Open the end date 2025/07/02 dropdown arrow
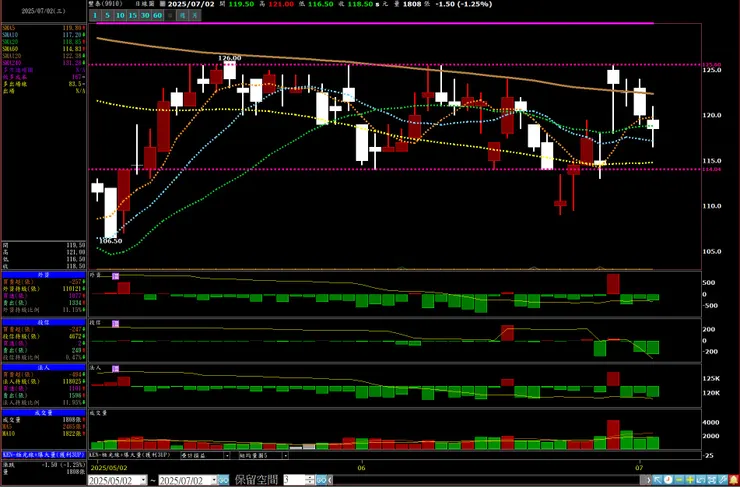740x487 pixels. click(214, 480)
